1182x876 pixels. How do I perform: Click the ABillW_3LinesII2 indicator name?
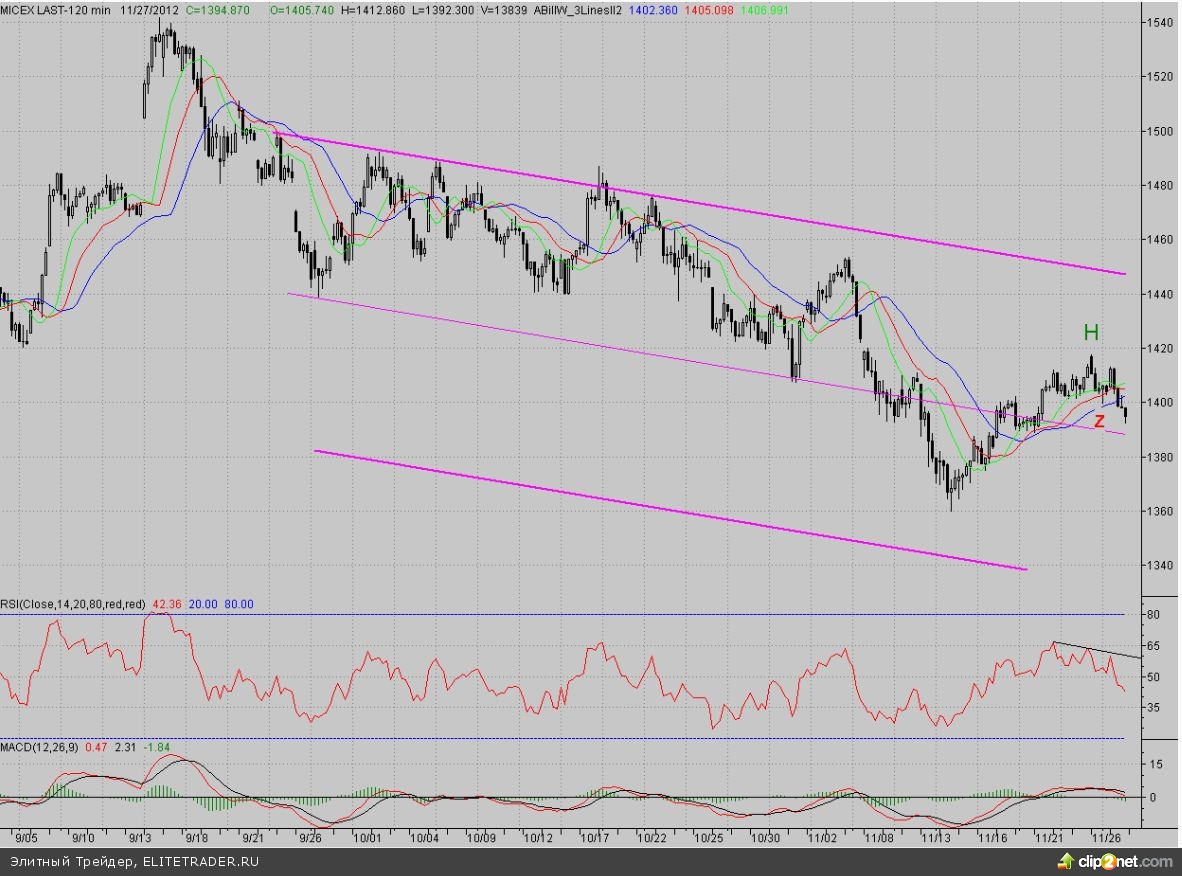point(579,7)
